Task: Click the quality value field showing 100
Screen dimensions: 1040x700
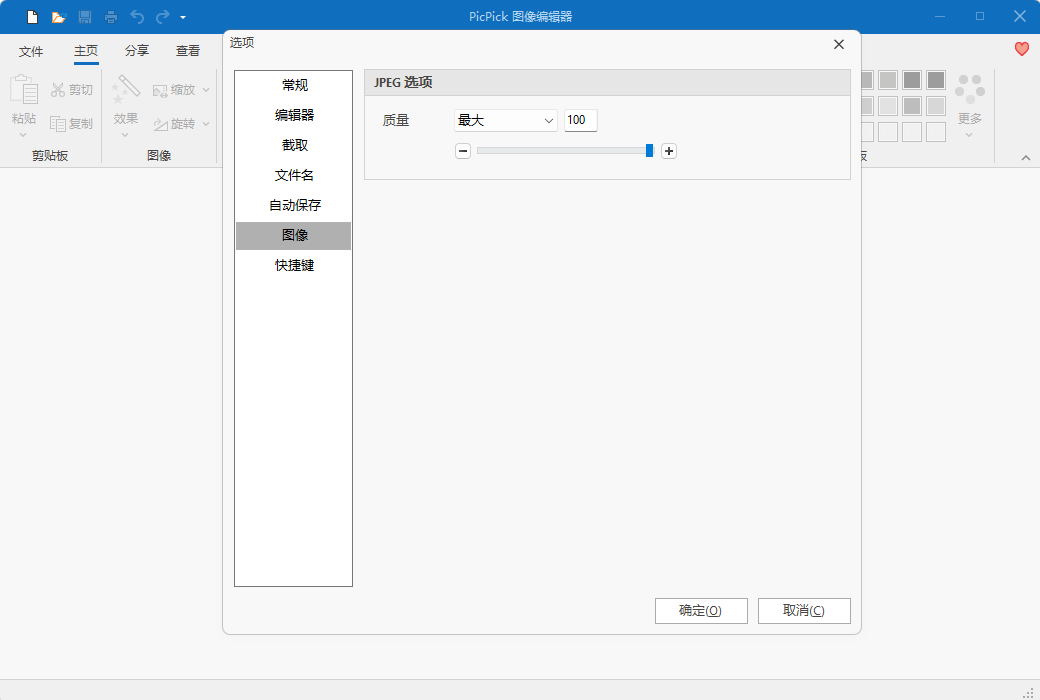Action: pyautogui.click(x=580, y=120)
